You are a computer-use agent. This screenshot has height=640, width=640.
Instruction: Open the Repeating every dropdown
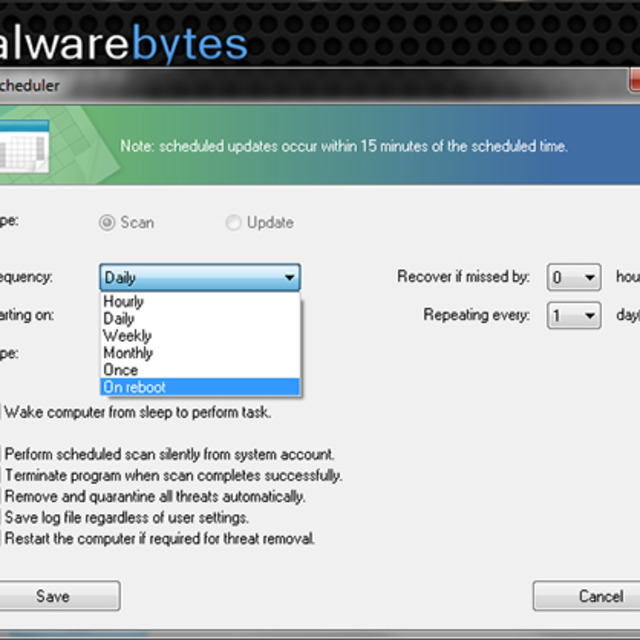[574, 315]
